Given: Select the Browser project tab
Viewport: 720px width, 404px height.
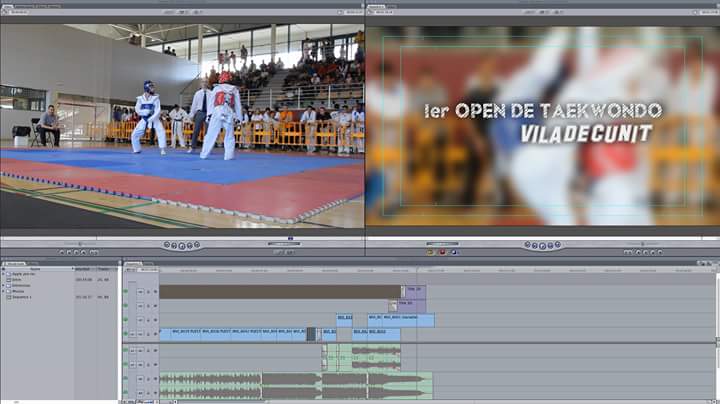Looking at the screenshot, I should tap(15, 264).
